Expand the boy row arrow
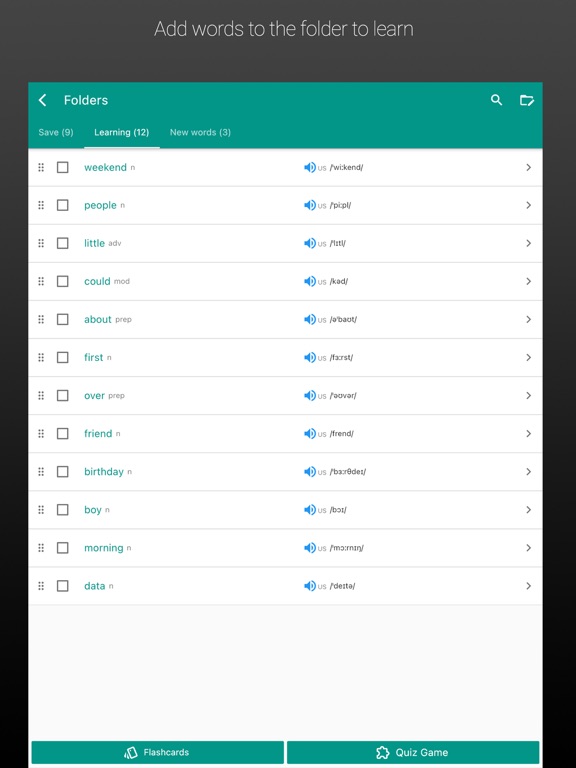The height and width of the screenshot is (768, 576). tap(528, 510)
